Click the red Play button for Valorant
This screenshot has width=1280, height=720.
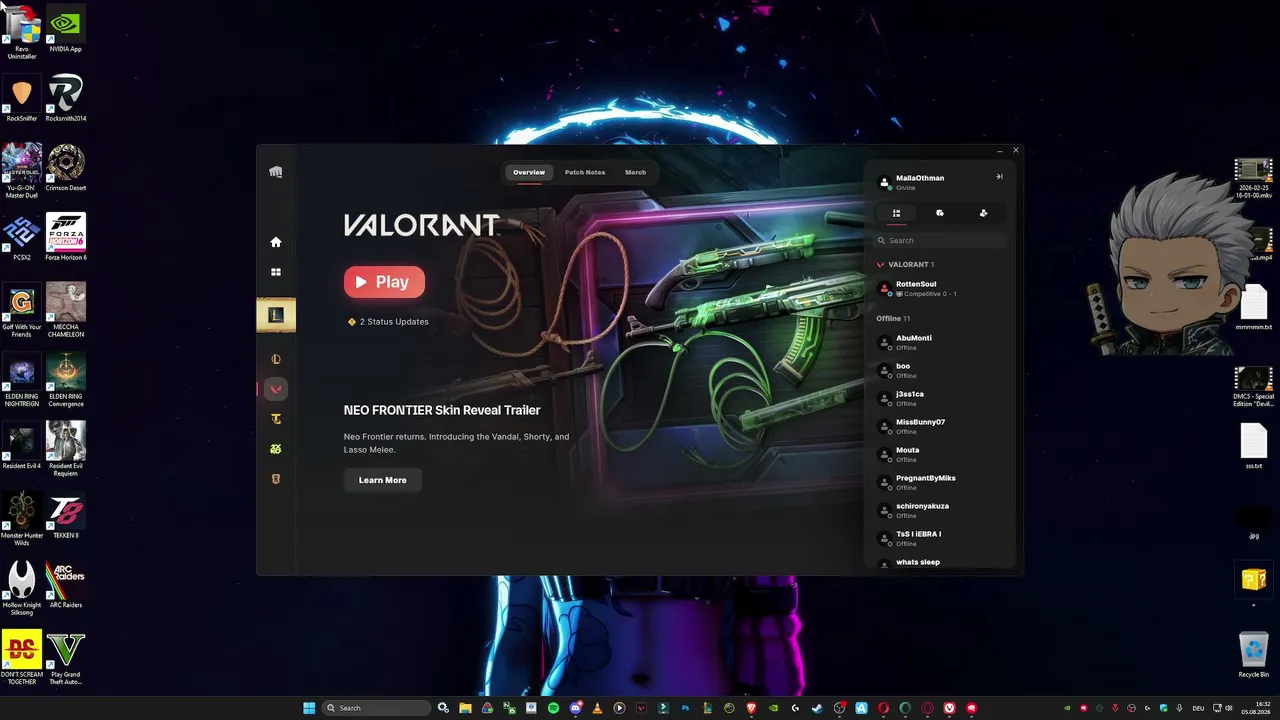coord(384,282)
